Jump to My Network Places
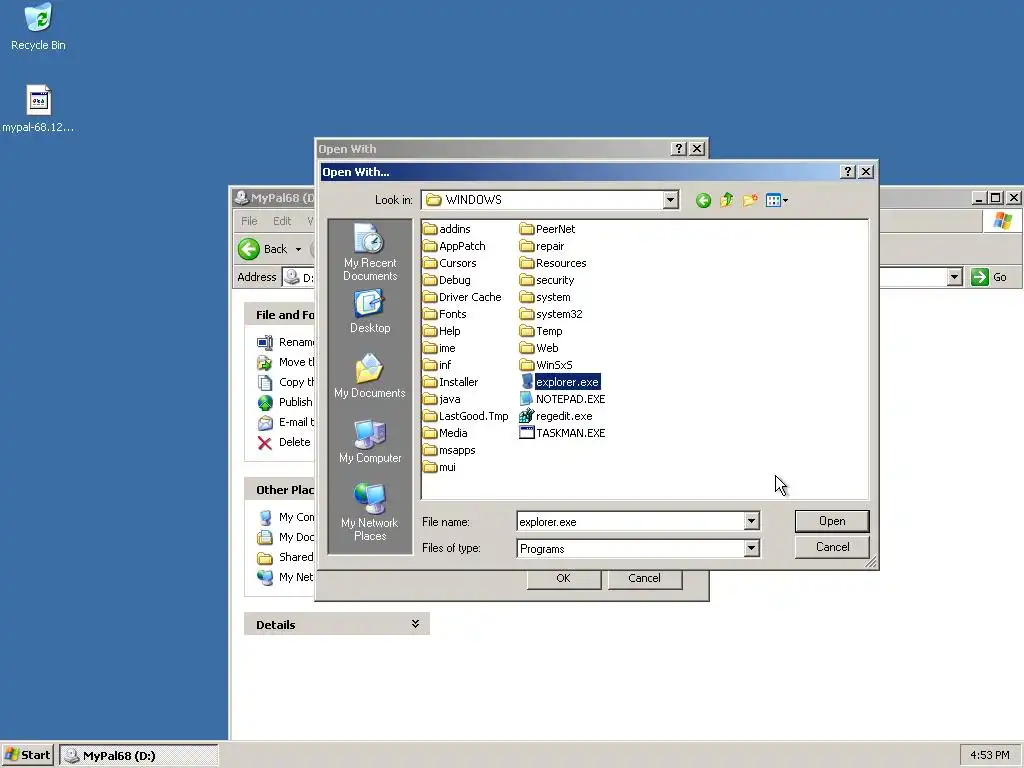The image size is (1024, 768). click(370, 512)
